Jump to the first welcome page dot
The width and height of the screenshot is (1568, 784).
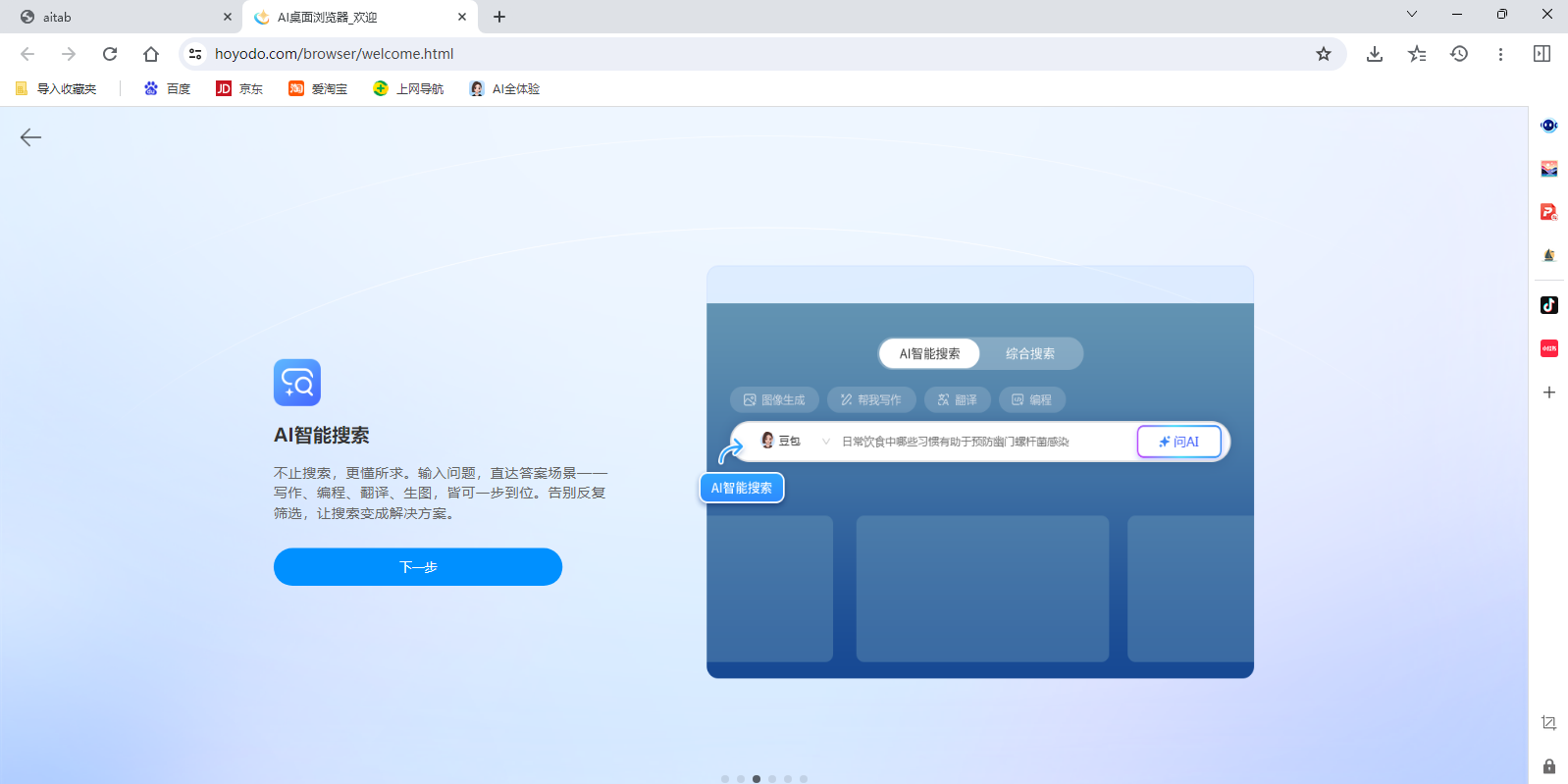point(725,779)
